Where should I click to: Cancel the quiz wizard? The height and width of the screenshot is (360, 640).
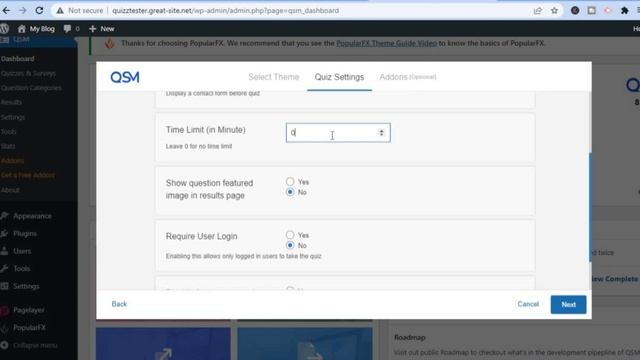(x=528, y=304)
